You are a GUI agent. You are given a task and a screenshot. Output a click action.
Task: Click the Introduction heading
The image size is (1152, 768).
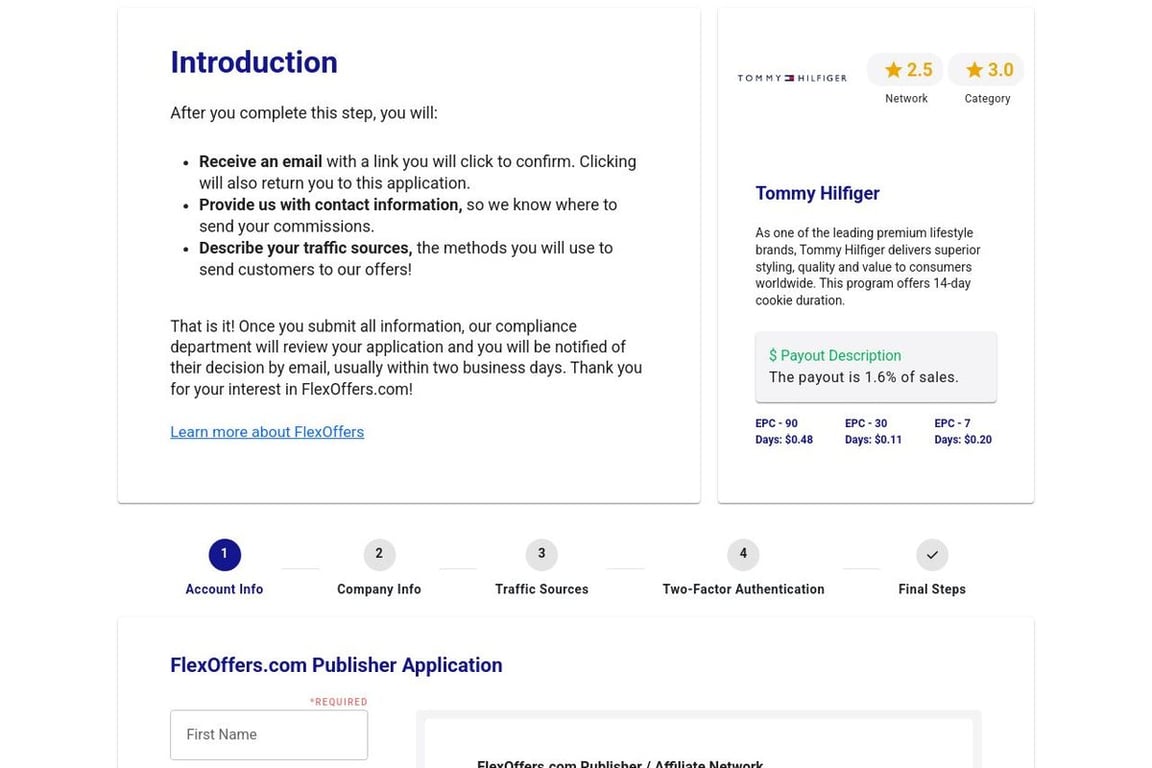(254, 62)
